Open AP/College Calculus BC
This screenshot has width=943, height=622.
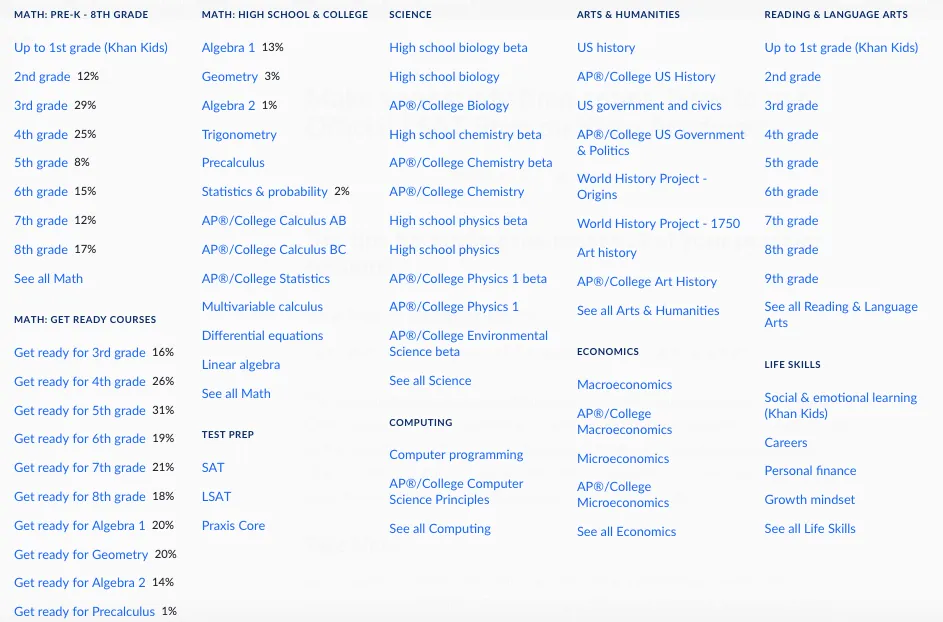coord(274,249)
